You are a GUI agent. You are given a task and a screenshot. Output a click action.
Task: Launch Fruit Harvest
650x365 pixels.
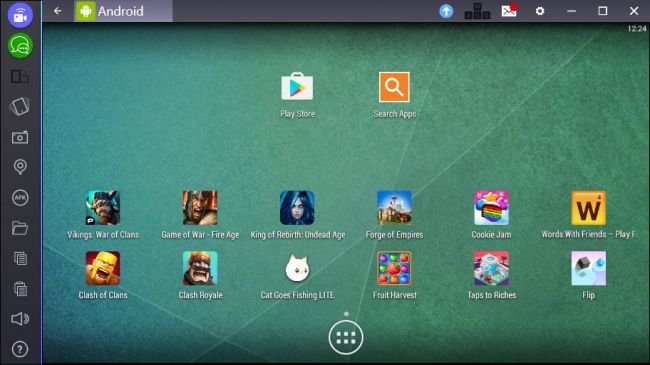394,268
